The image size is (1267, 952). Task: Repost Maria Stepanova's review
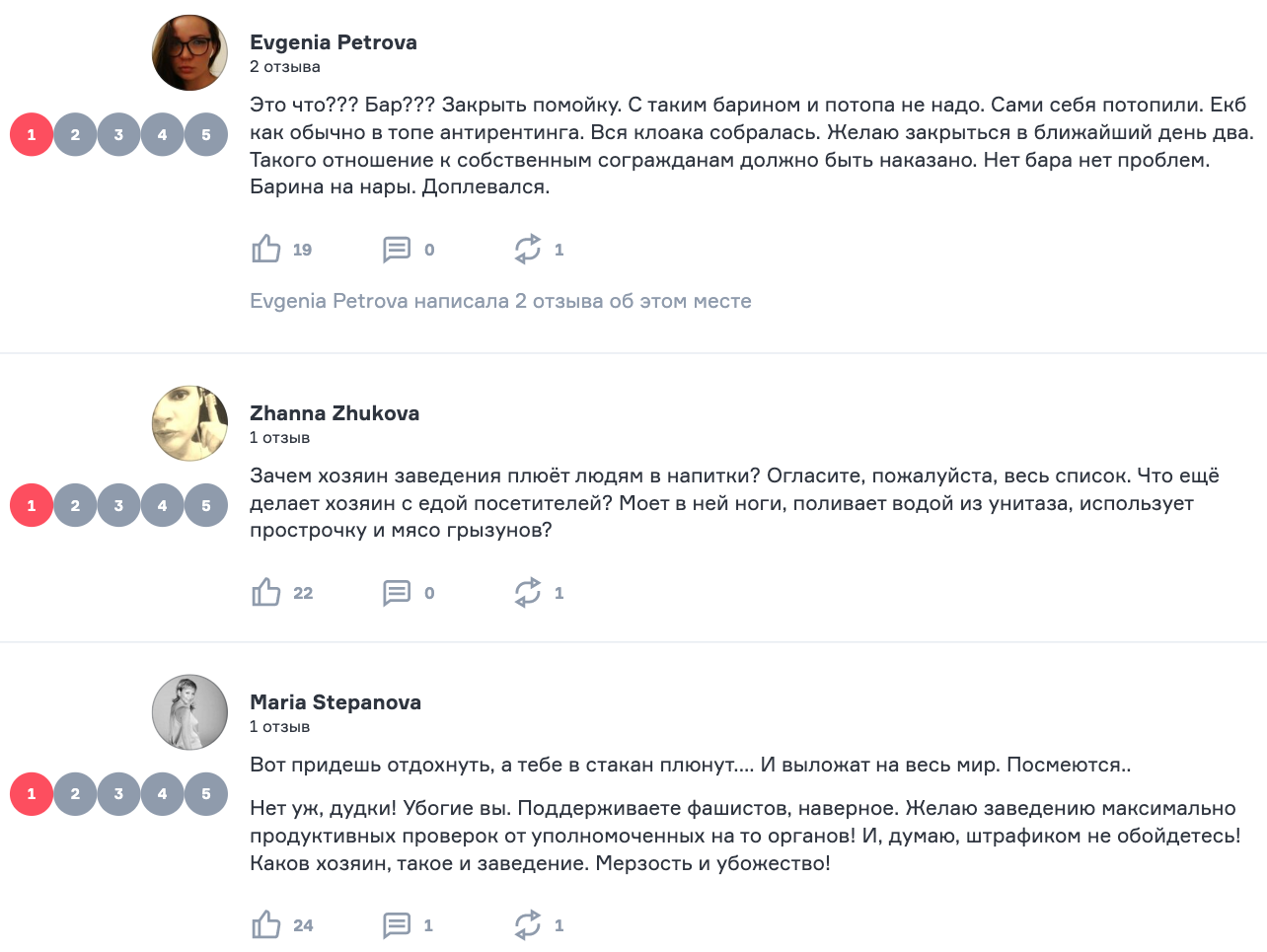click(528, 924)
